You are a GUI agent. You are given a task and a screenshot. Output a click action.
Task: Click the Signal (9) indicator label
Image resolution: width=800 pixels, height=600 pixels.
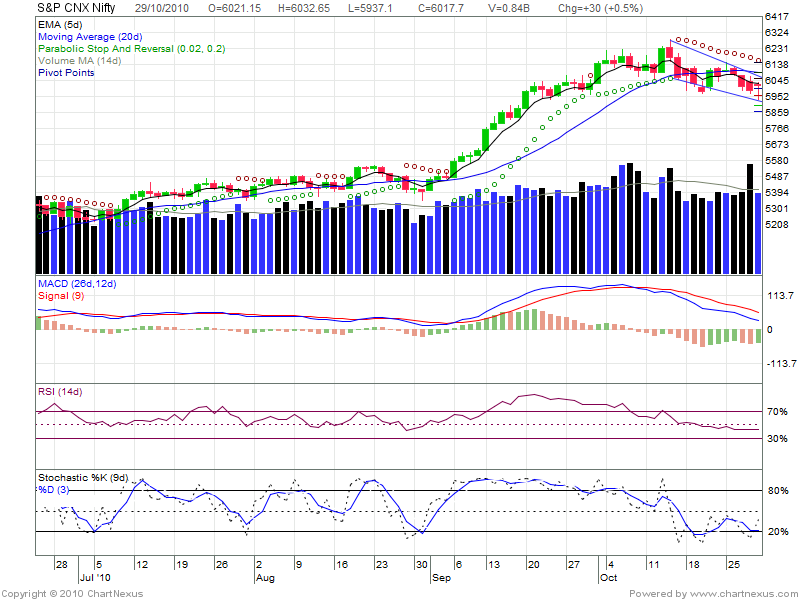pos(62,297)
